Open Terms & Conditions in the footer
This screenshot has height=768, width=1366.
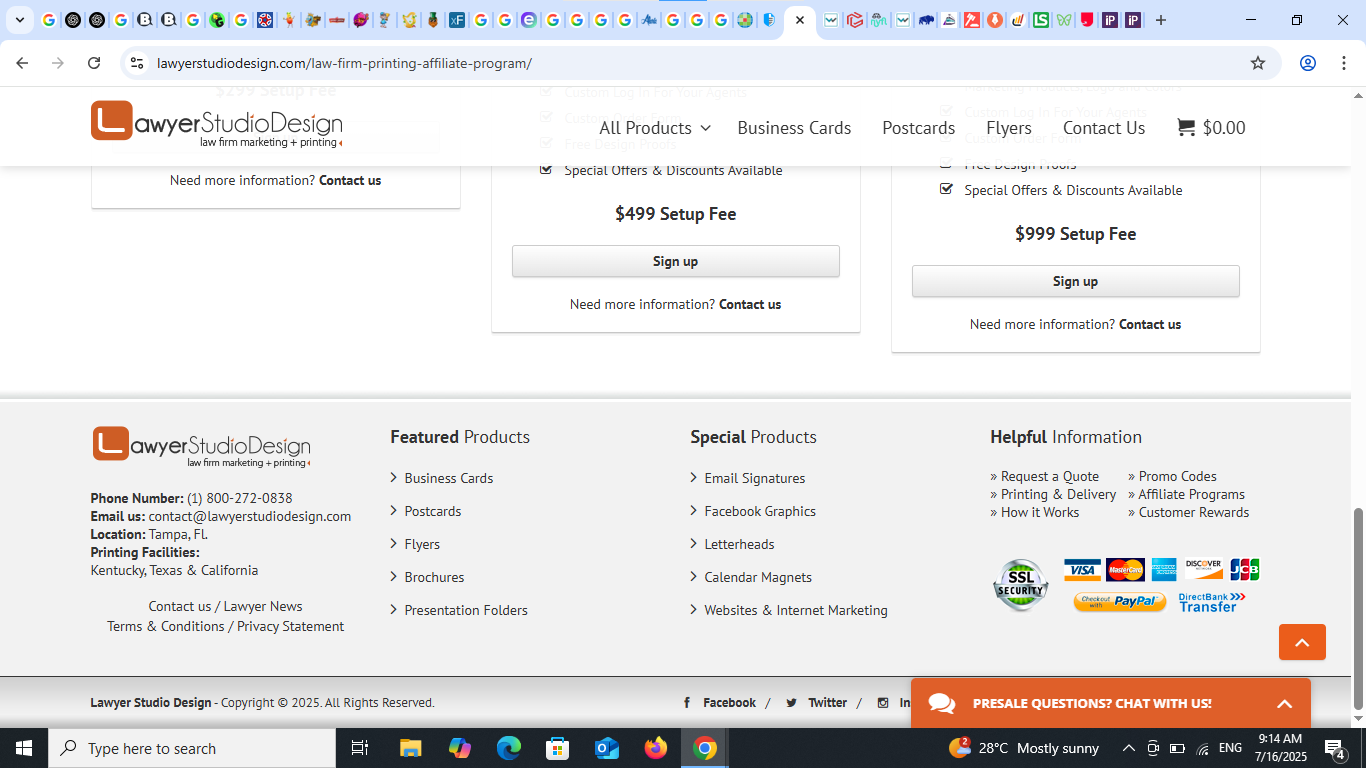[x=166, y=626]
